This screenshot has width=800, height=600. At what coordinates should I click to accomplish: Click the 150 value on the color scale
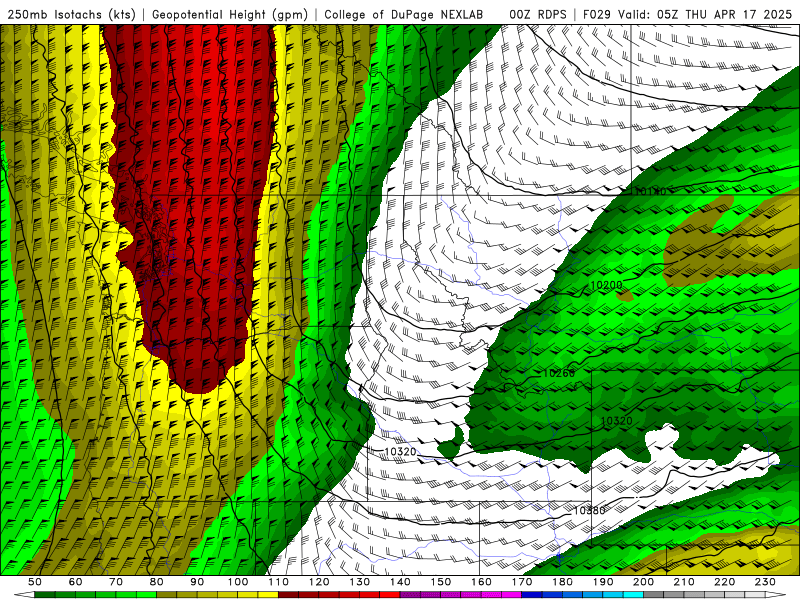coord(441,582)
